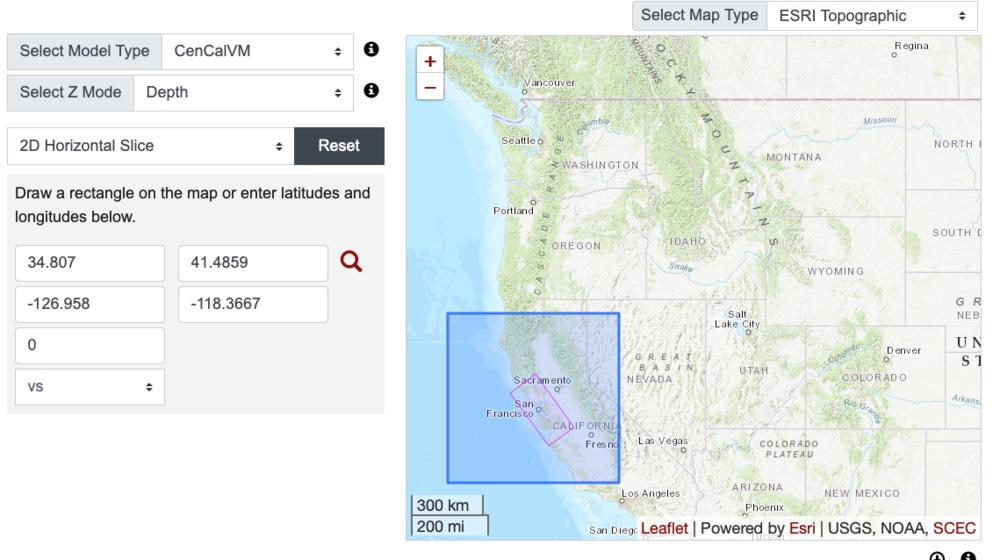Click the red magnifier search icon
Viewport: 1000px width, 560px height.
coord(351,262)
